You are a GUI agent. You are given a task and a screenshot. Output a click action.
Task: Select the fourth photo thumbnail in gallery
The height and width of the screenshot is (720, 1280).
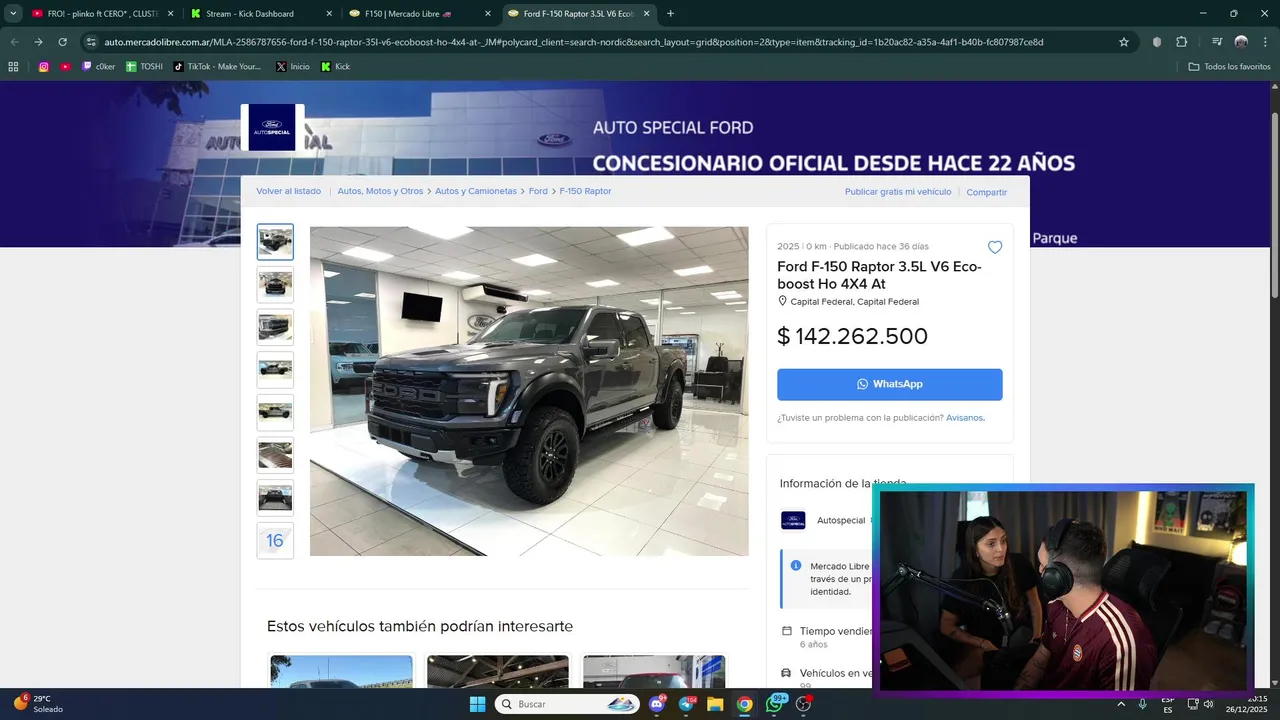pyautogui.click(x=275, y=370)
